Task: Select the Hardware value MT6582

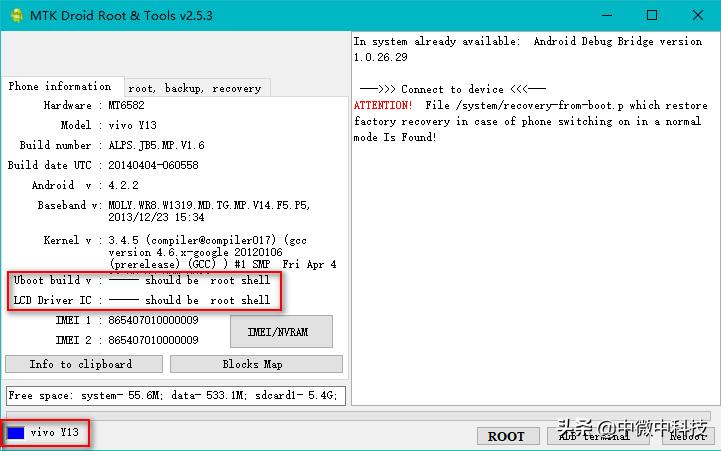Action: coord(126,105)
